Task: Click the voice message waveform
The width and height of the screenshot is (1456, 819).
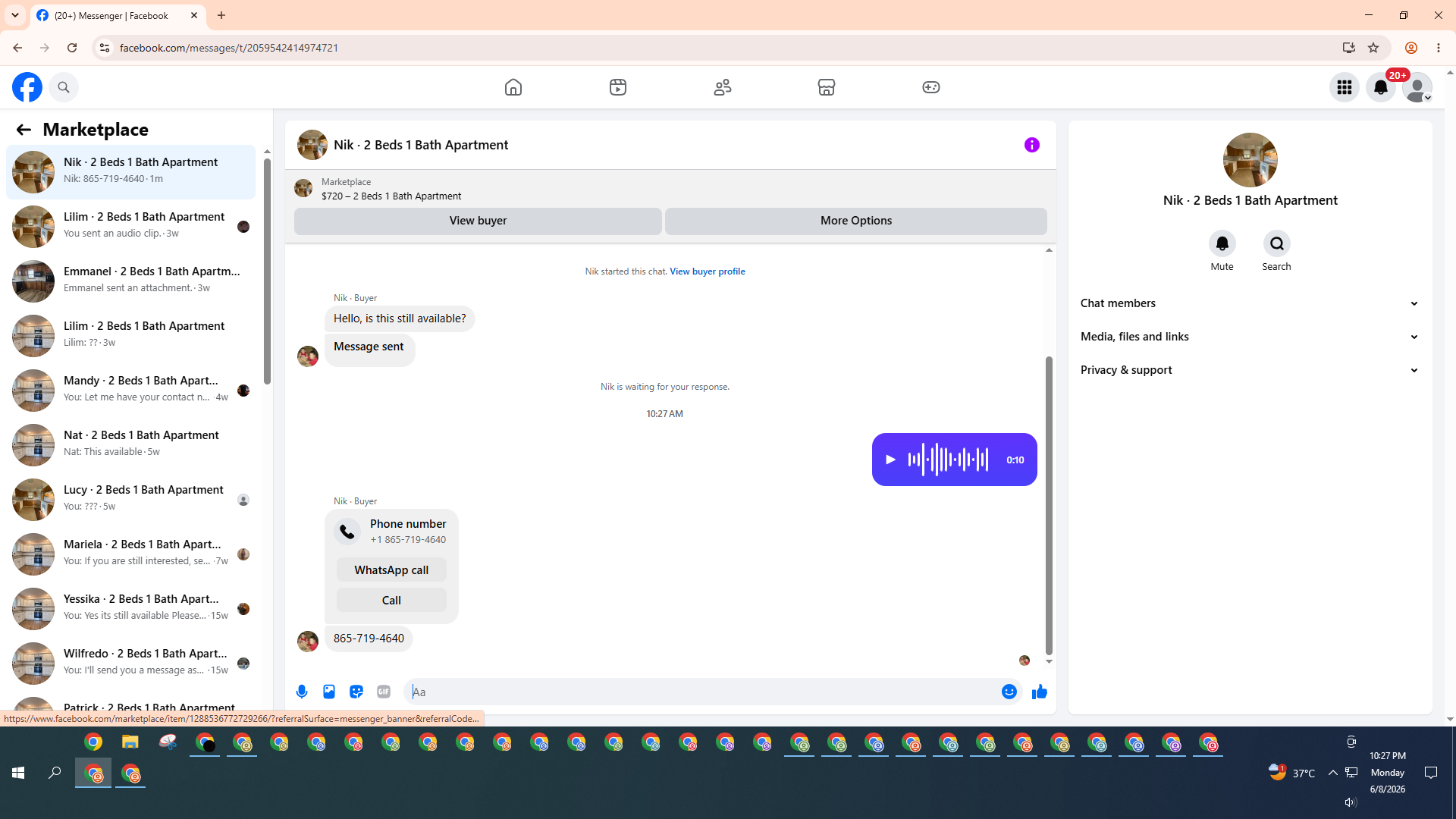Action: click(x=948, y=460)
